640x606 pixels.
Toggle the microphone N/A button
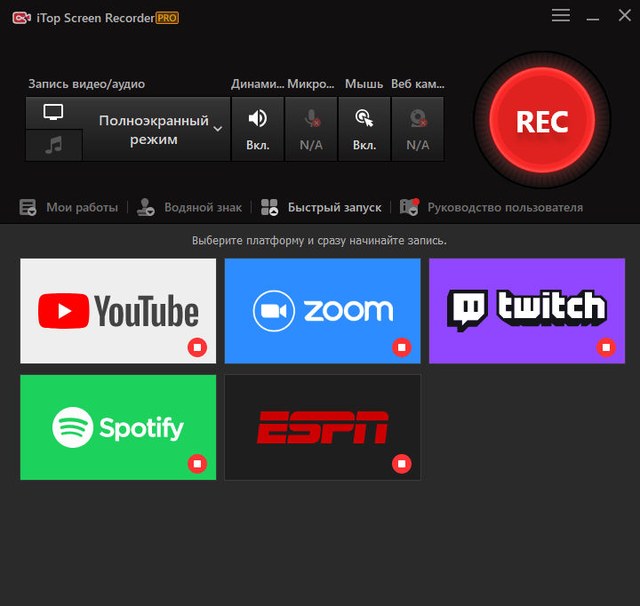click(x=311, y=129)
